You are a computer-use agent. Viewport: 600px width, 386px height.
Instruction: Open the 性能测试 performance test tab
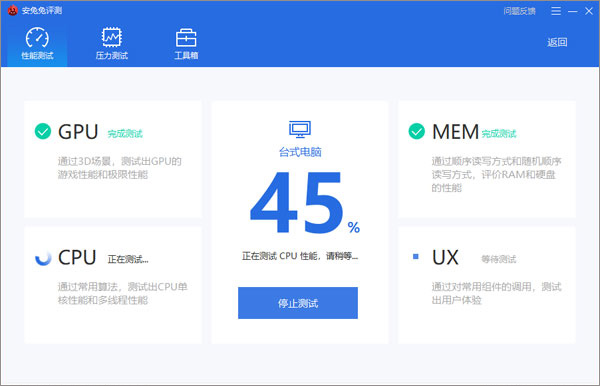37,44
